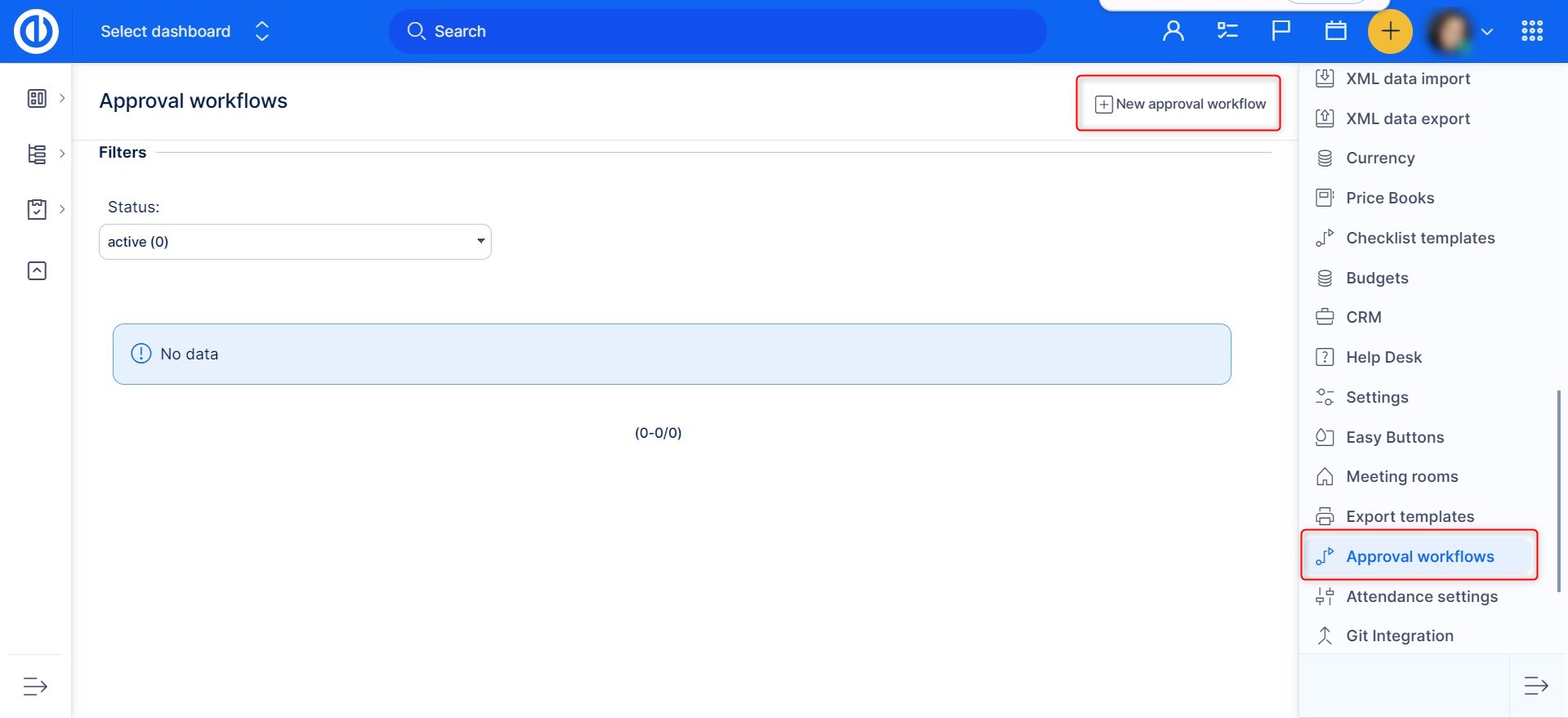Expand user avatar menu chevron
1568x718 pixels.
click(1487, 32)
